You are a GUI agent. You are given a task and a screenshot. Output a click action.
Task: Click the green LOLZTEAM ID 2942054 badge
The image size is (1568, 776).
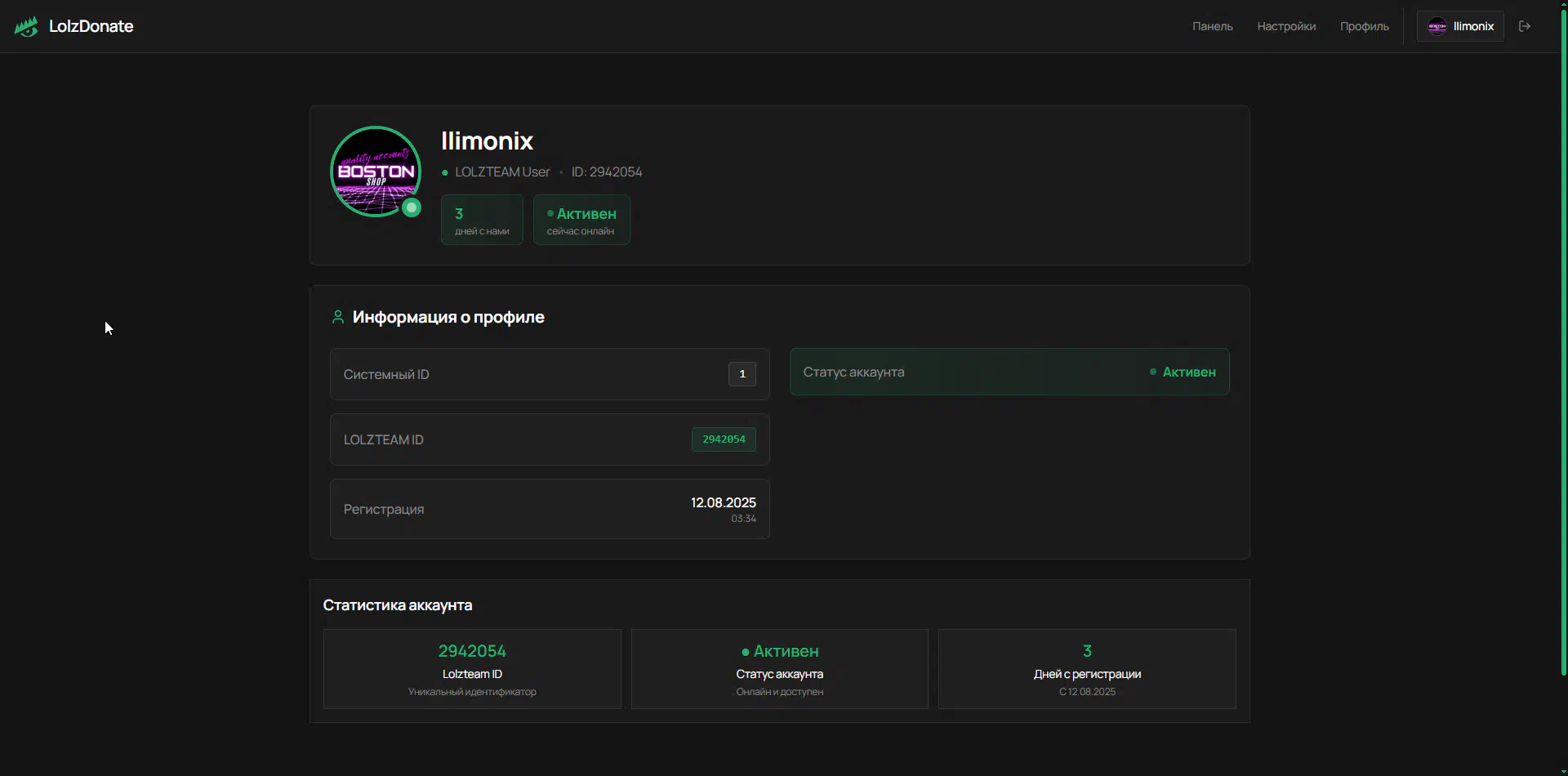click(x=724, y=439)
